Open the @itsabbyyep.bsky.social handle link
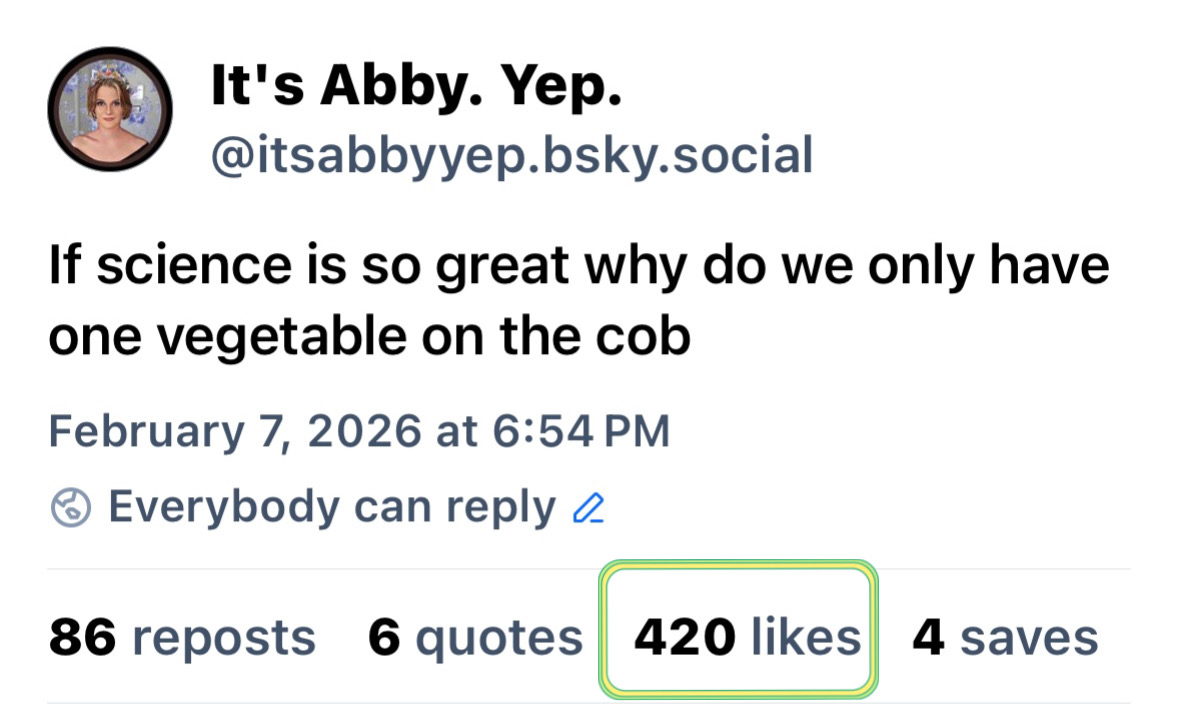Viewport: 1179px width, 724px height. pyautogui.click(x=510, y=155)
